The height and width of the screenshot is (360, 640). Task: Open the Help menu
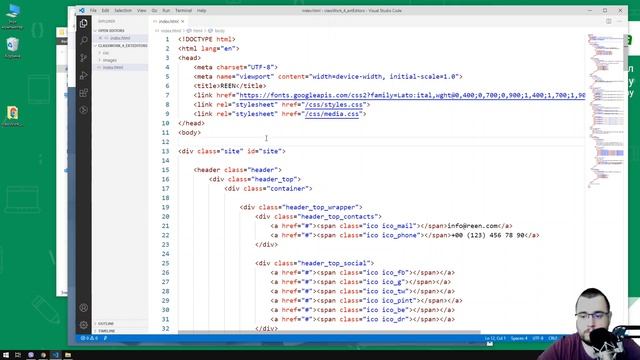coord(202,11)
